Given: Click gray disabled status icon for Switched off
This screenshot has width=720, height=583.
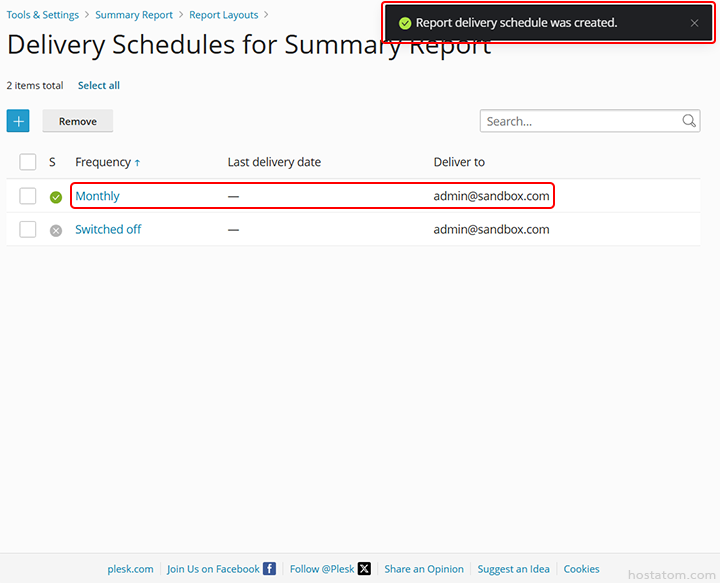Looking at the screenshot, I should [56, 230].
